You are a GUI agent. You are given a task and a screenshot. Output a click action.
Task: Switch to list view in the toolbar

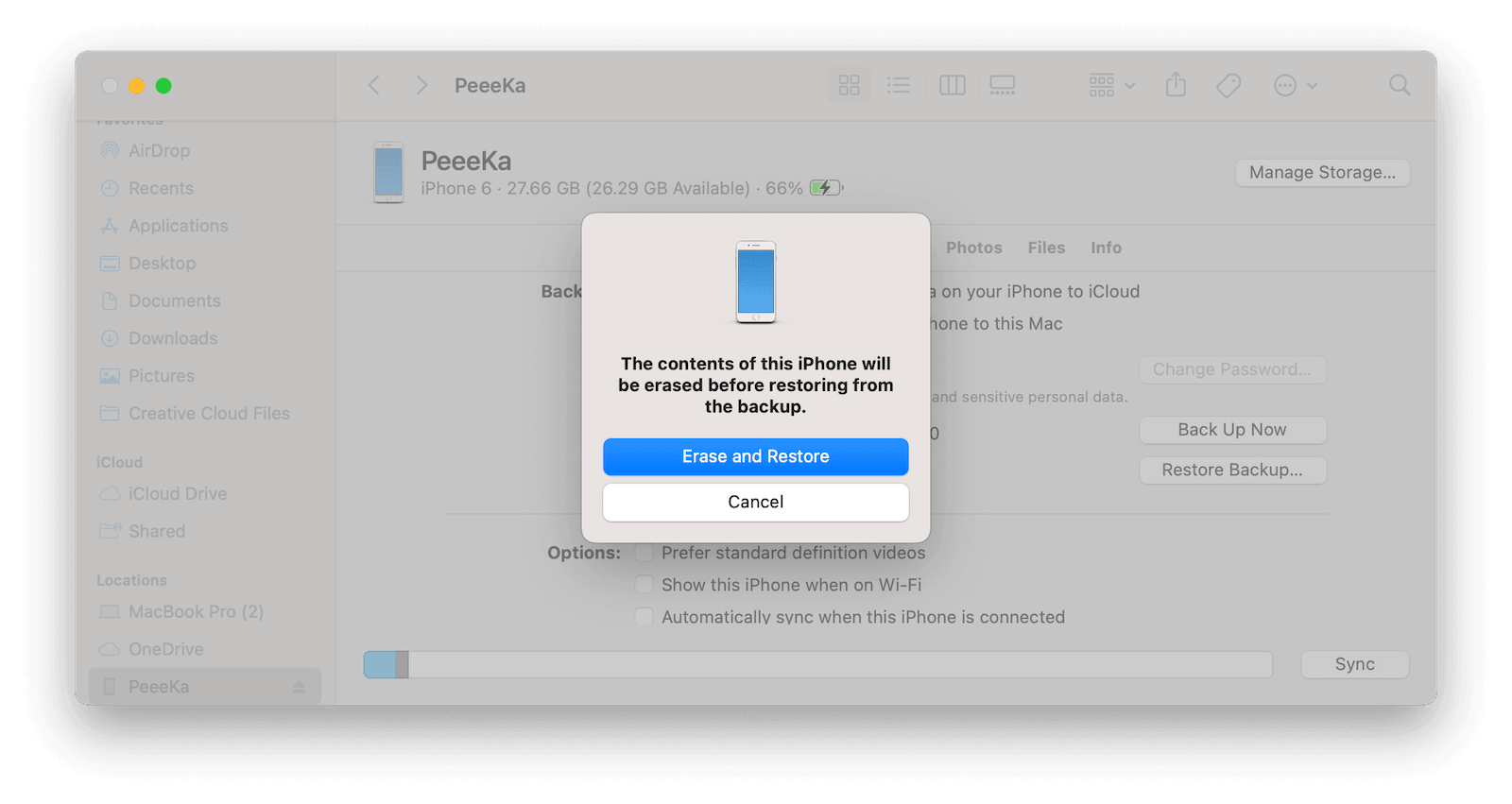898,85
